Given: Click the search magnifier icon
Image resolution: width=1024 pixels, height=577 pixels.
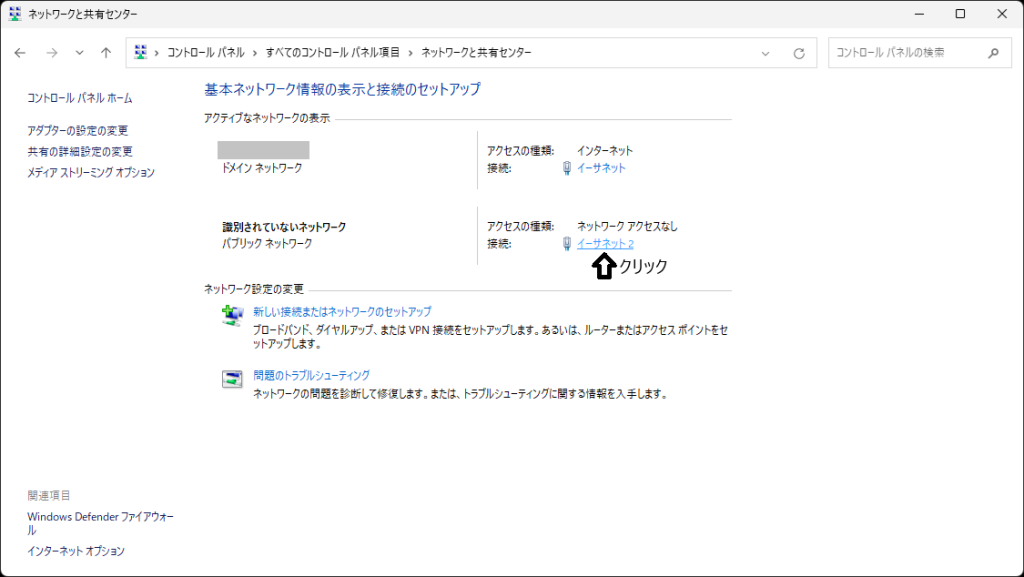Looking at the screenshot, I should tap(993, 53).
